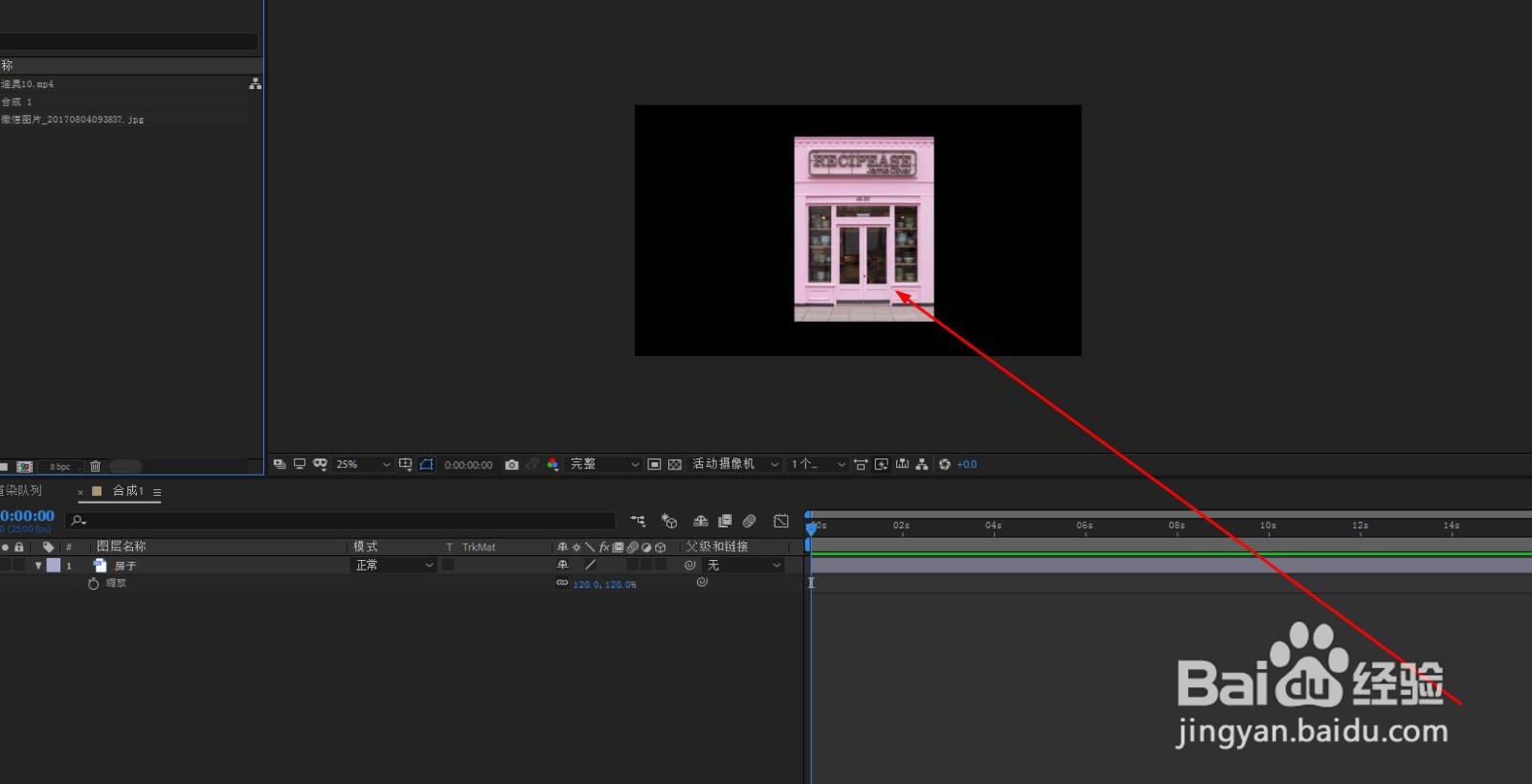Click the timeline layer search field

click(340, 520)
